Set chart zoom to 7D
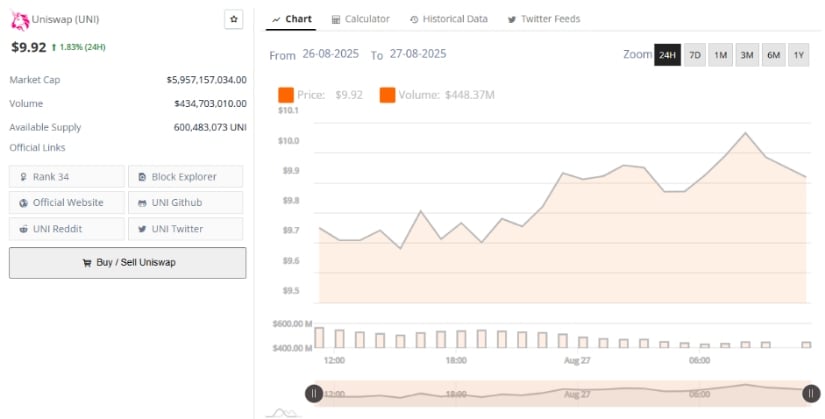 695,55
